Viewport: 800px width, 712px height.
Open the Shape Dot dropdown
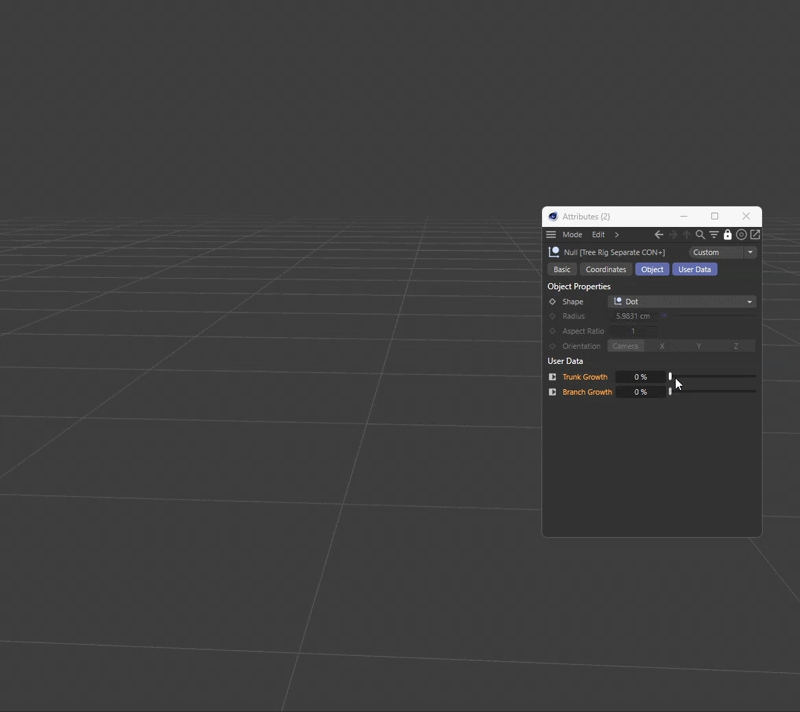click(x=682, y=301)
